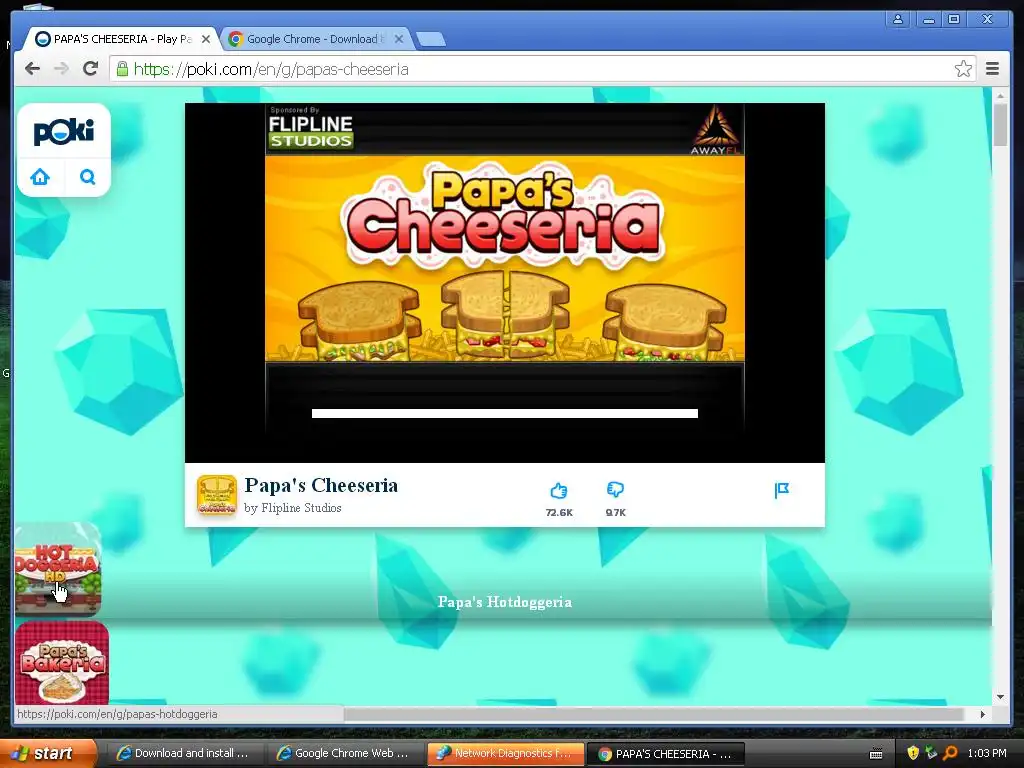1024x768 pixels.
Task: Click the Papa's Cheeseria small game icon
Action: (x=217, y=496)
